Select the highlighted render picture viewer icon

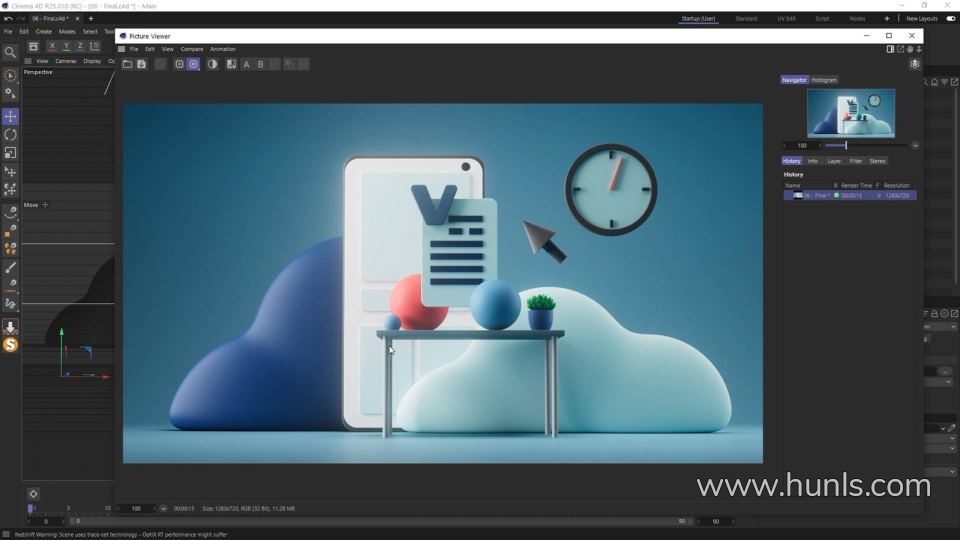193,64
